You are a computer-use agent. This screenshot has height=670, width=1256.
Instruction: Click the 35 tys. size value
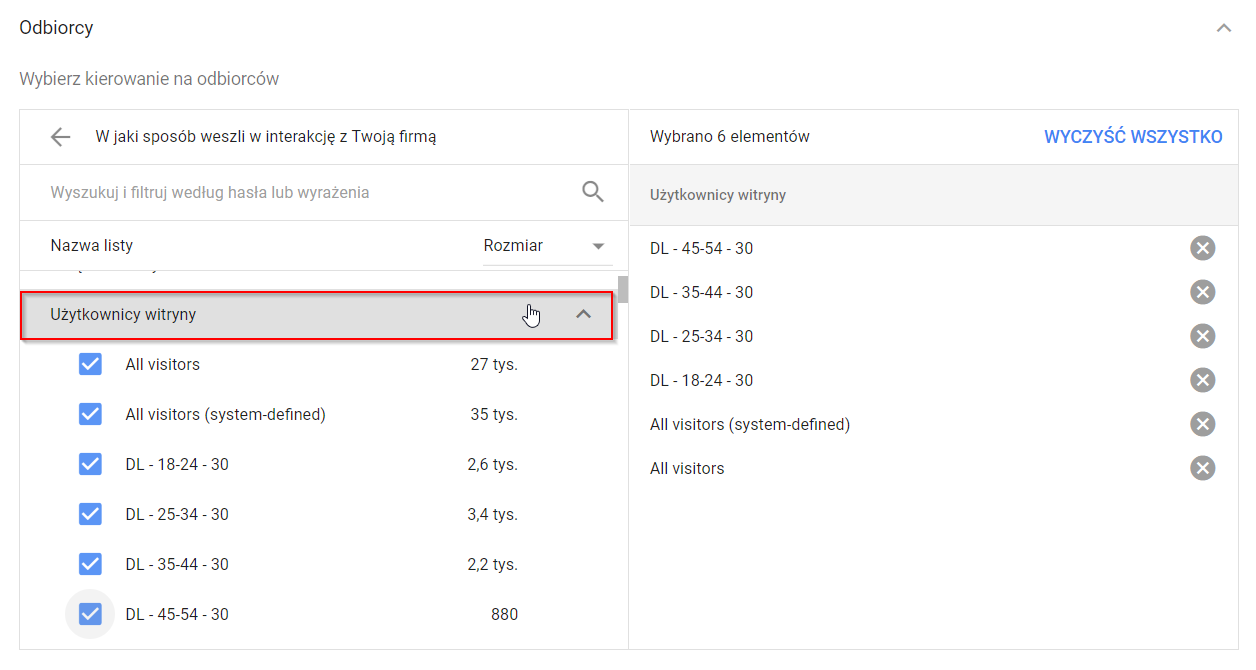click(494, 414)
